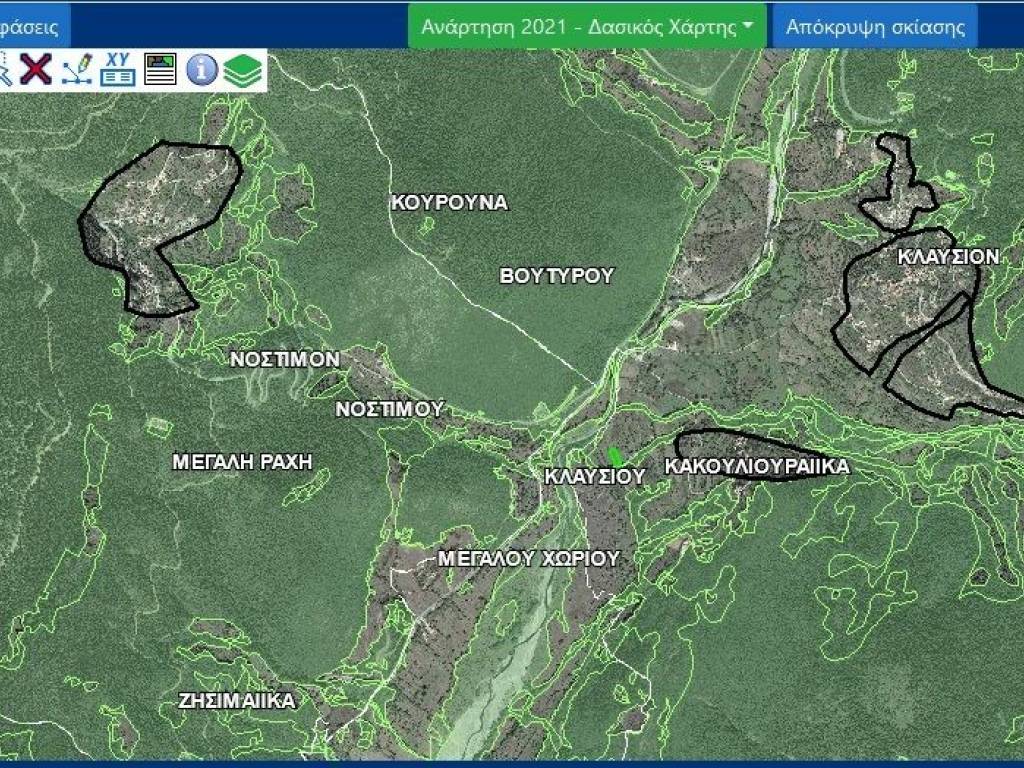Image resolution: width=1024 pixels, height=768 pixels.
Task: Toggle the Απόκρυψη σκίασης shading button
Action: click(x=875, y=27)
